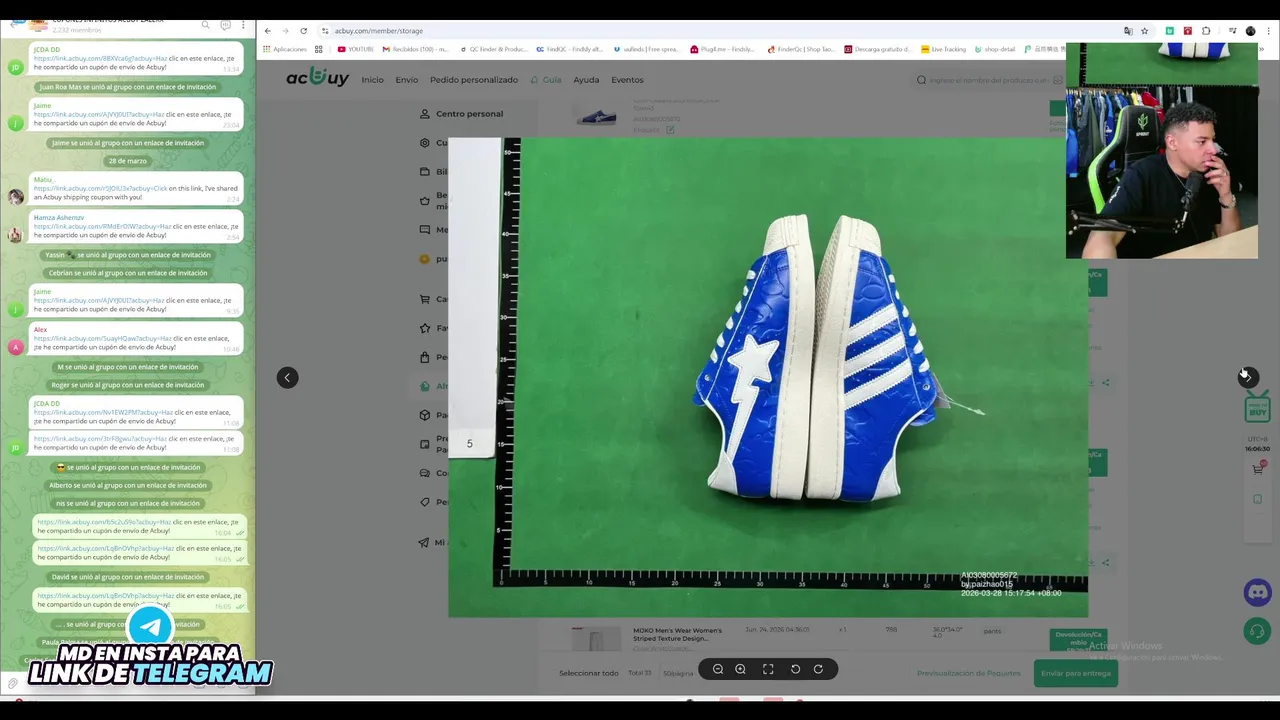
Task: Open the Plug4.me bookmark
Action: pos(721,49)
